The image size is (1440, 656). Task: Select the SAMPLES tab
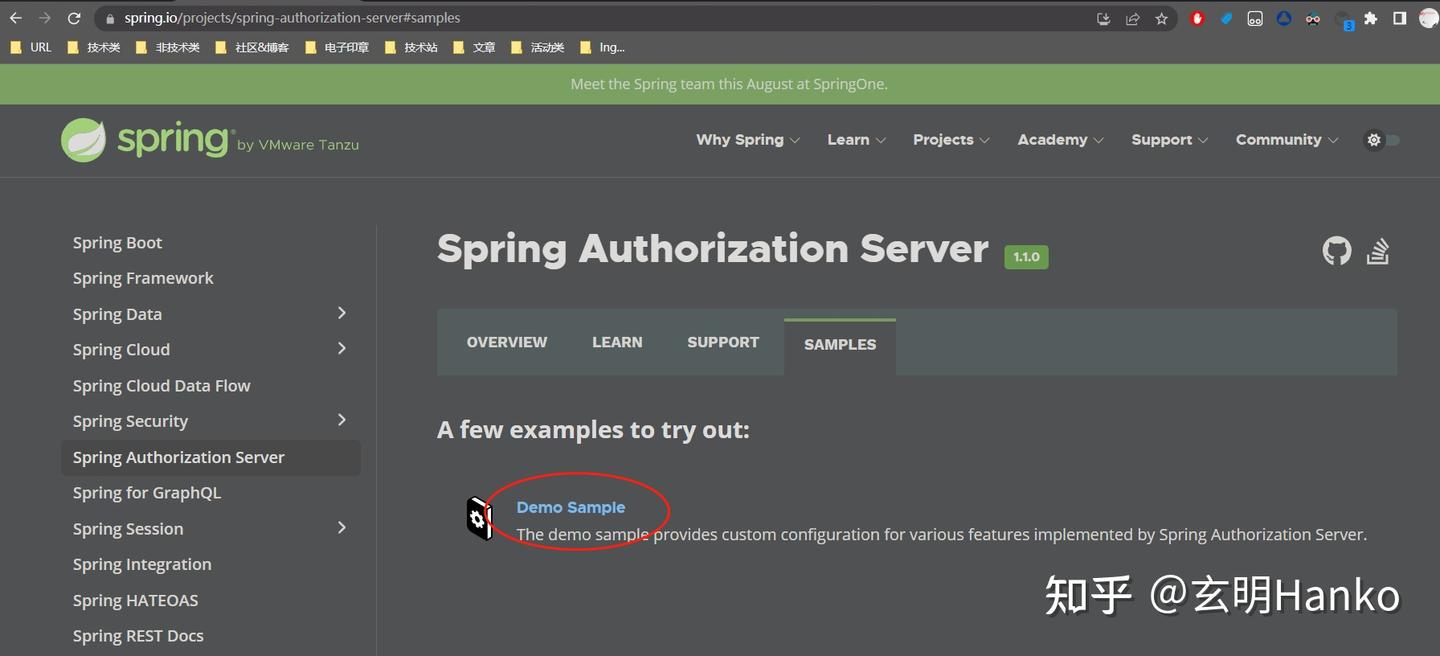tap(840, 345)
